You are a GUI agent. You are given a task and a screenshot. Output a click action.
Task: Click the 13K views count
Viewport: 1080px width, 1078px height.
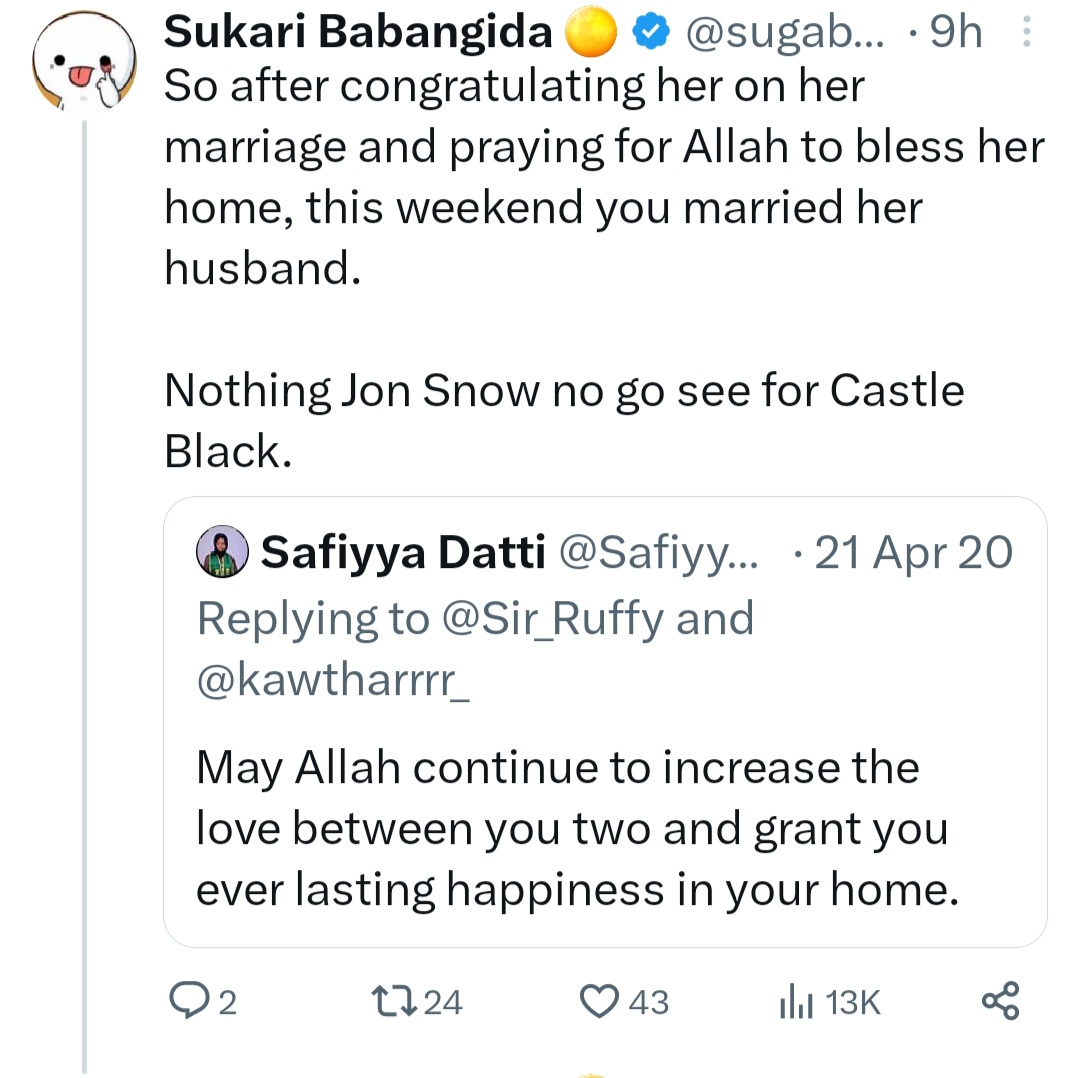853,1002
